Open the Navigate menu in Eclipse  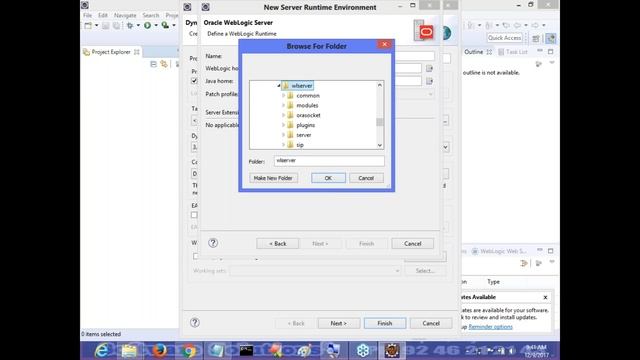pos(125,15)
